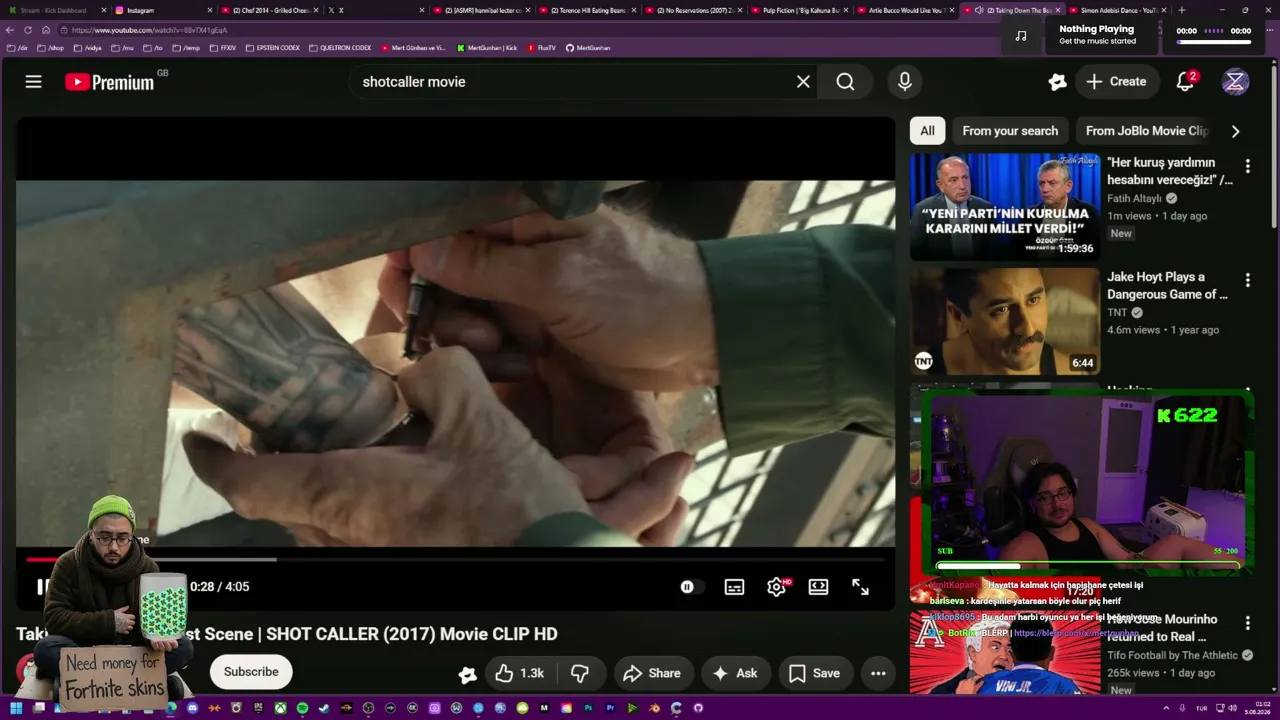Start voice search with microphone icon
The height and width of the screenshot is (720, 1280).
[905, 82]
